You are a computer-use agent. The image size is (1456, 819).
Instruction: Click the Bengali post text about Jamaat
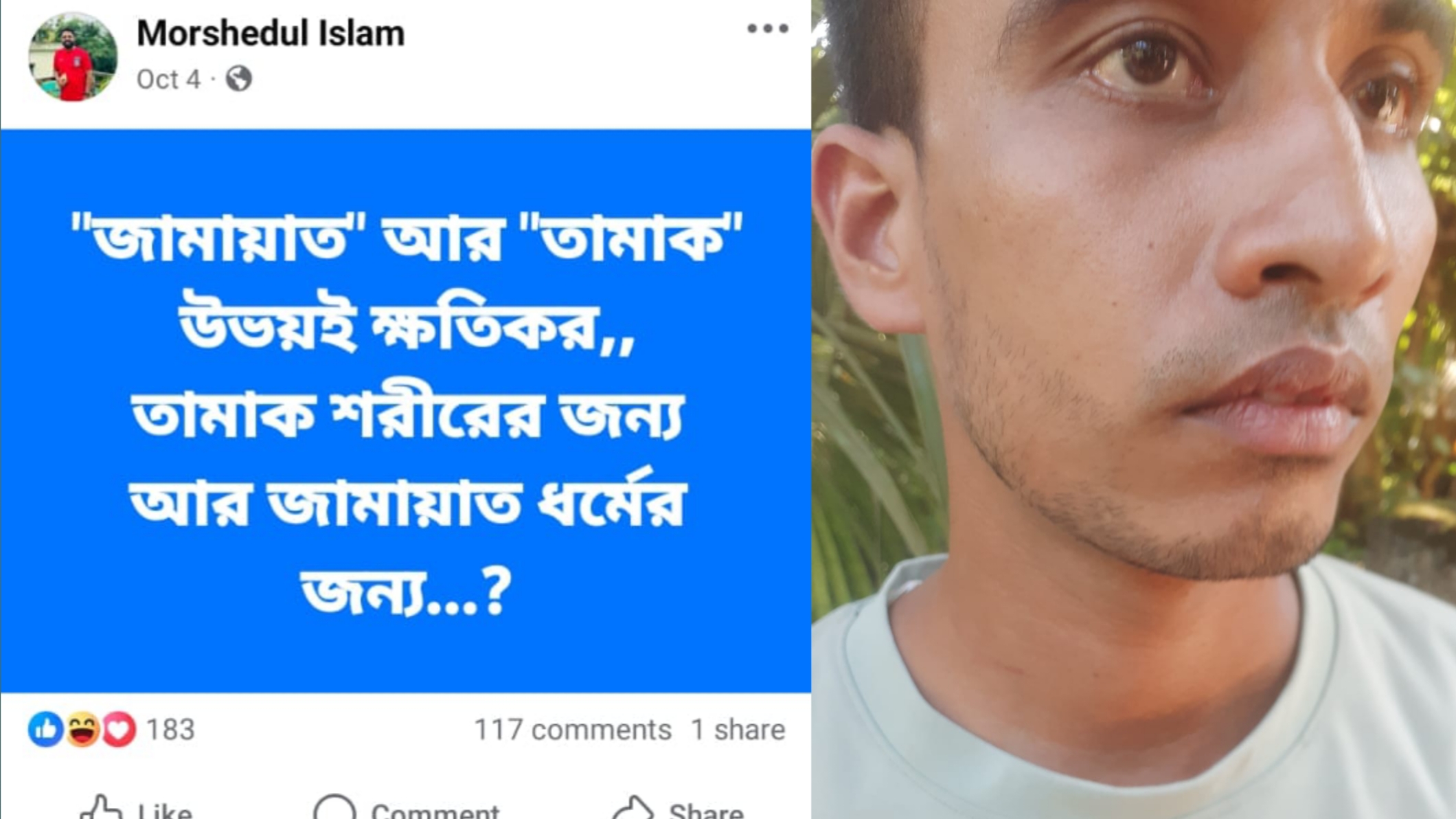(x=407, y=412)
